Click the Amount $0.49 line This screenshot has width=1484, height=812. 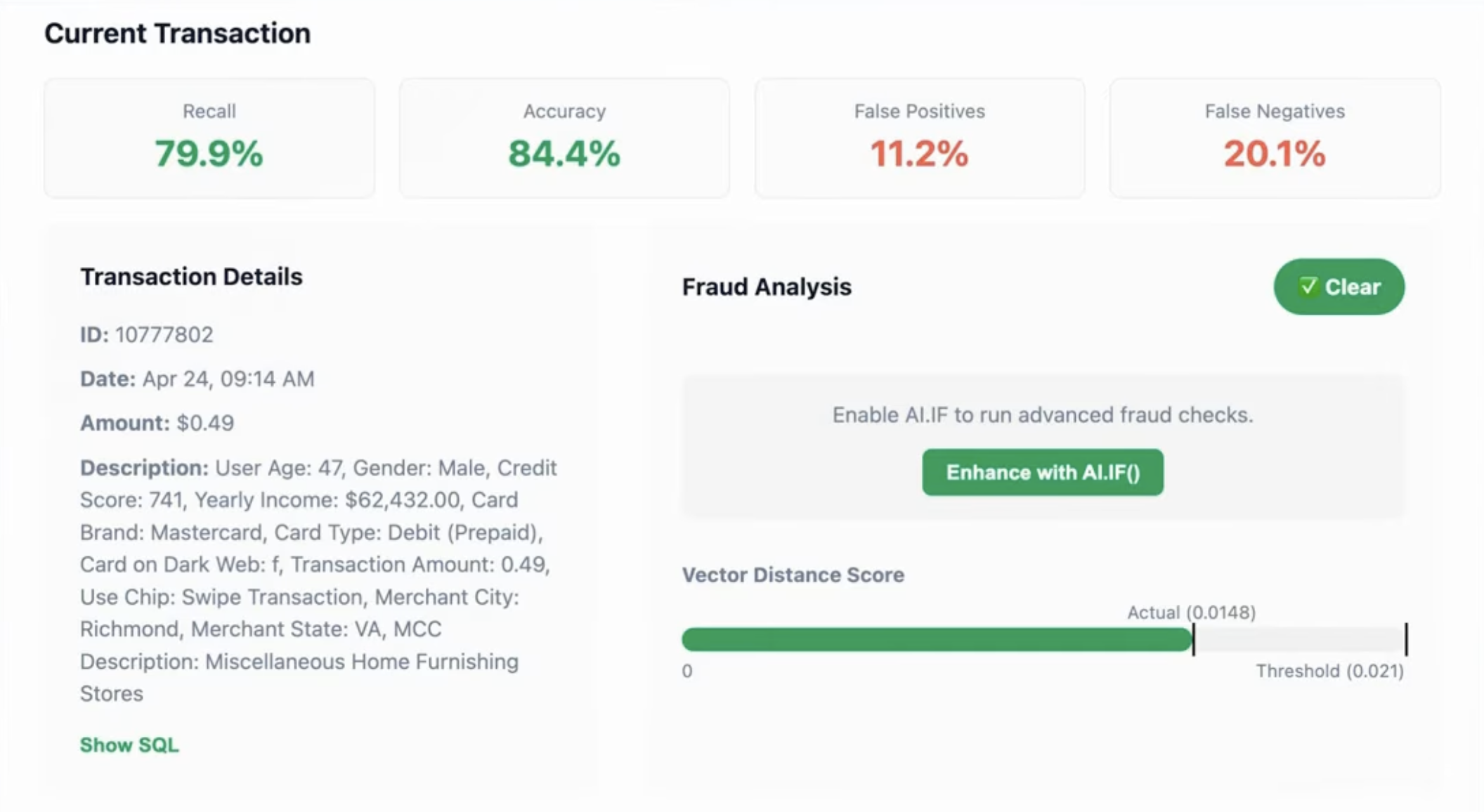[157, 423]
